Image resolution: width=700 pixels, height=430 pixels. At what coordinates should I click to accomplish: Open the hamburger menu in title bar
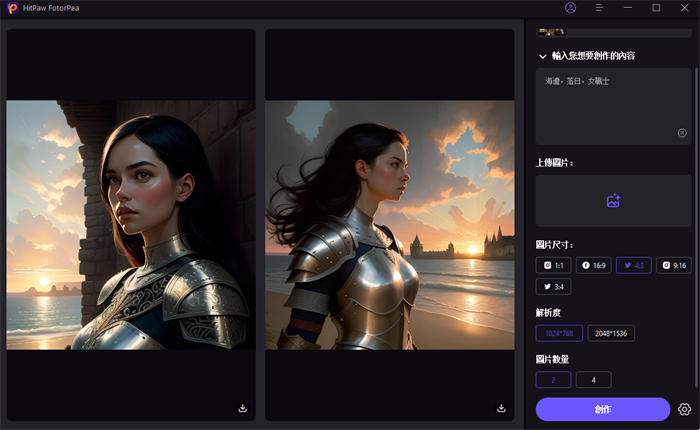click(x=599, y=8)
